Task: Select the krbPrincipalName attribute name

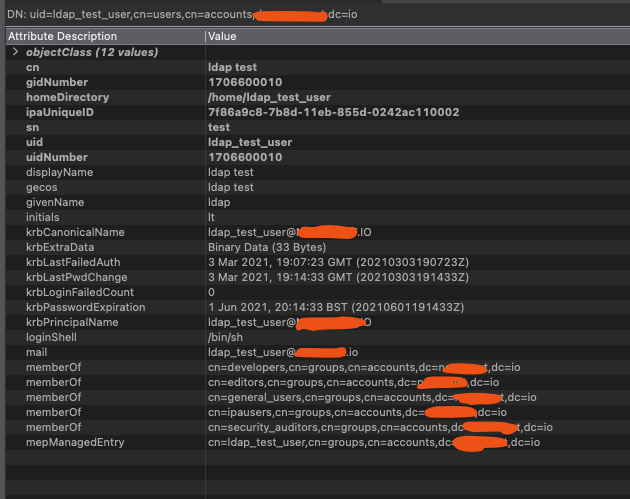Action: coord(72,322)
